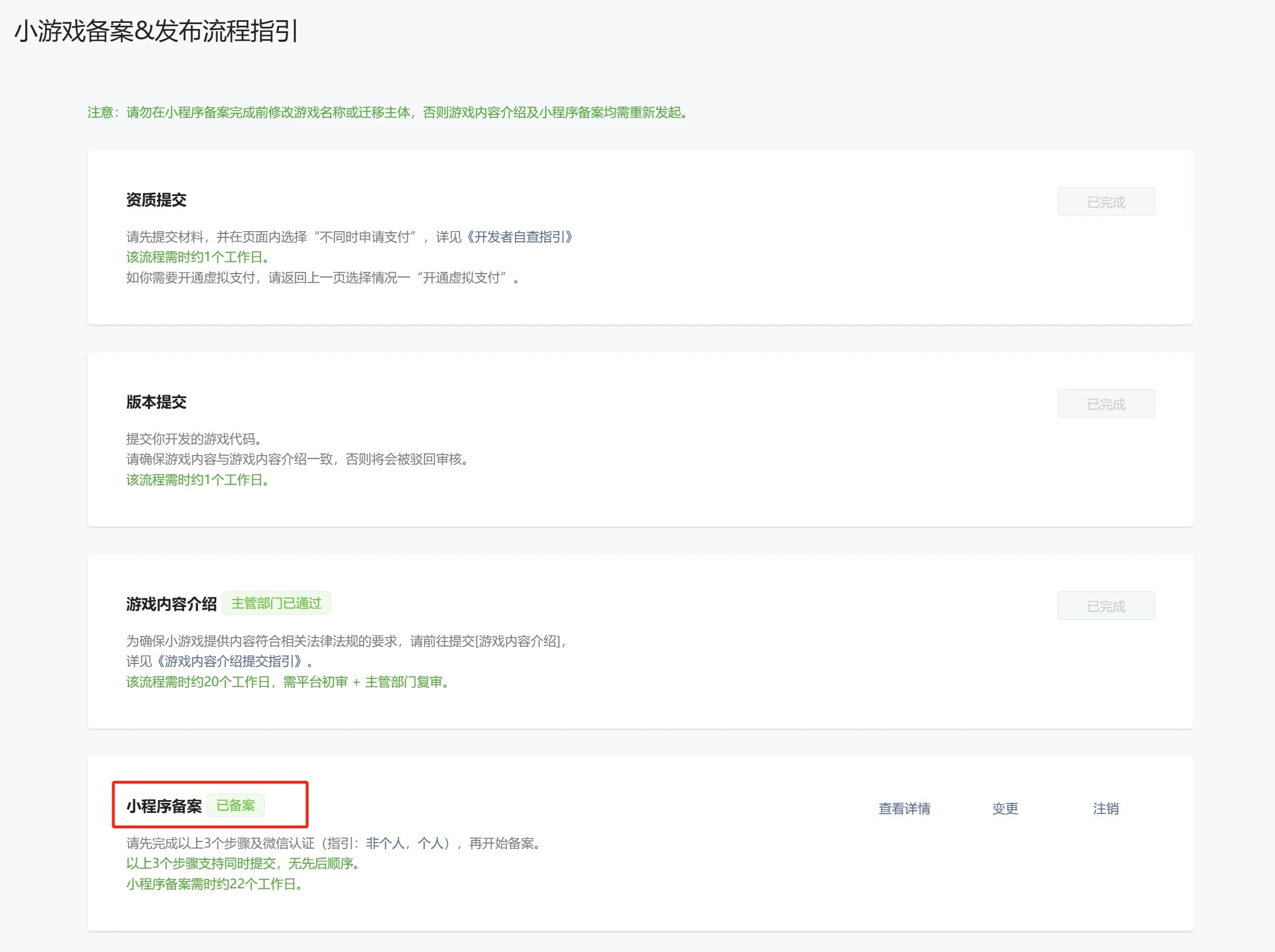Click the 小程序备案需时约22个工作日 note text

coord(214,884)
